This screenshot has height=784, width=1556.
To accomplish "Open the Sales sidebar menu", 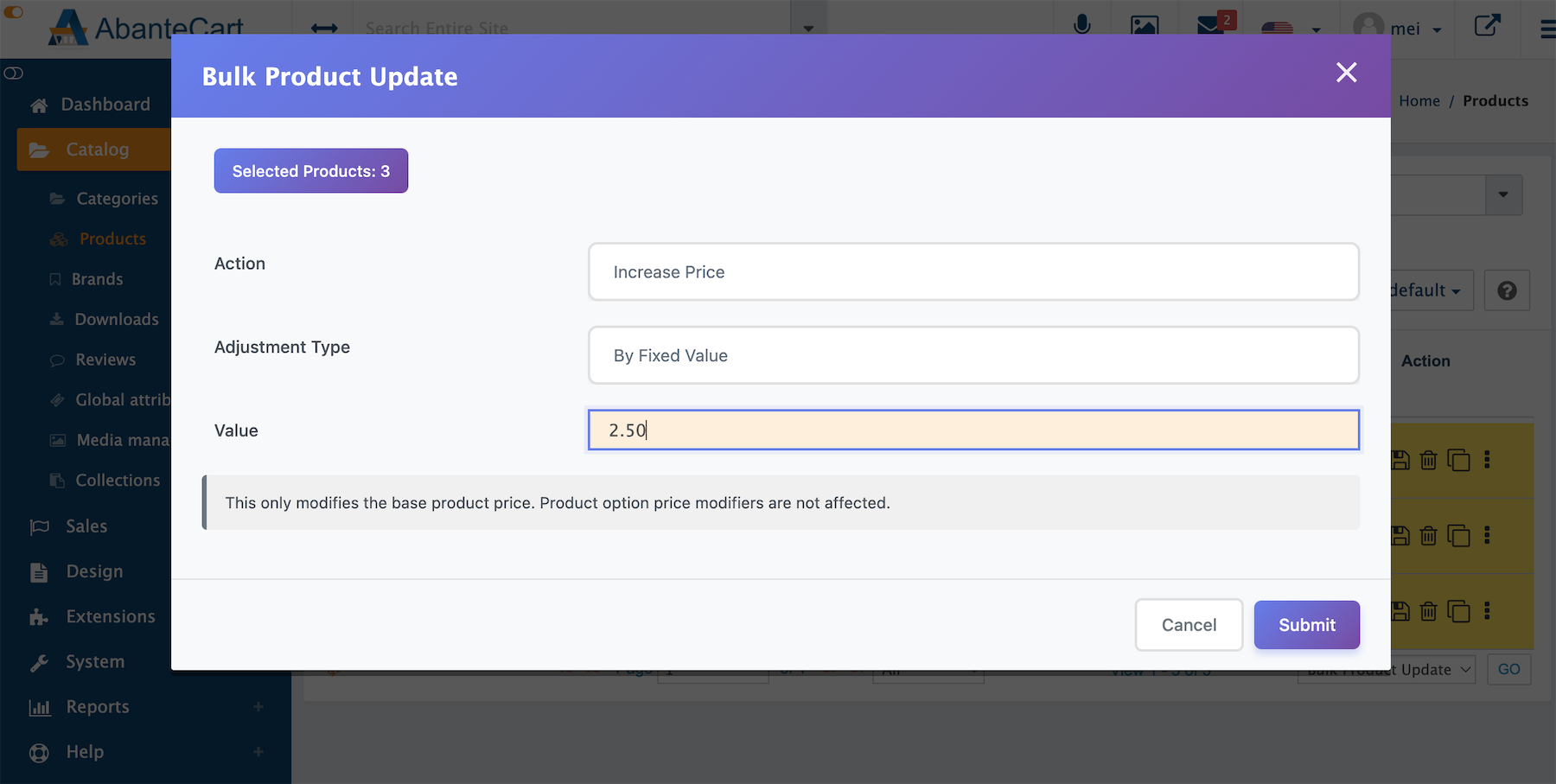I will [86, 526].
